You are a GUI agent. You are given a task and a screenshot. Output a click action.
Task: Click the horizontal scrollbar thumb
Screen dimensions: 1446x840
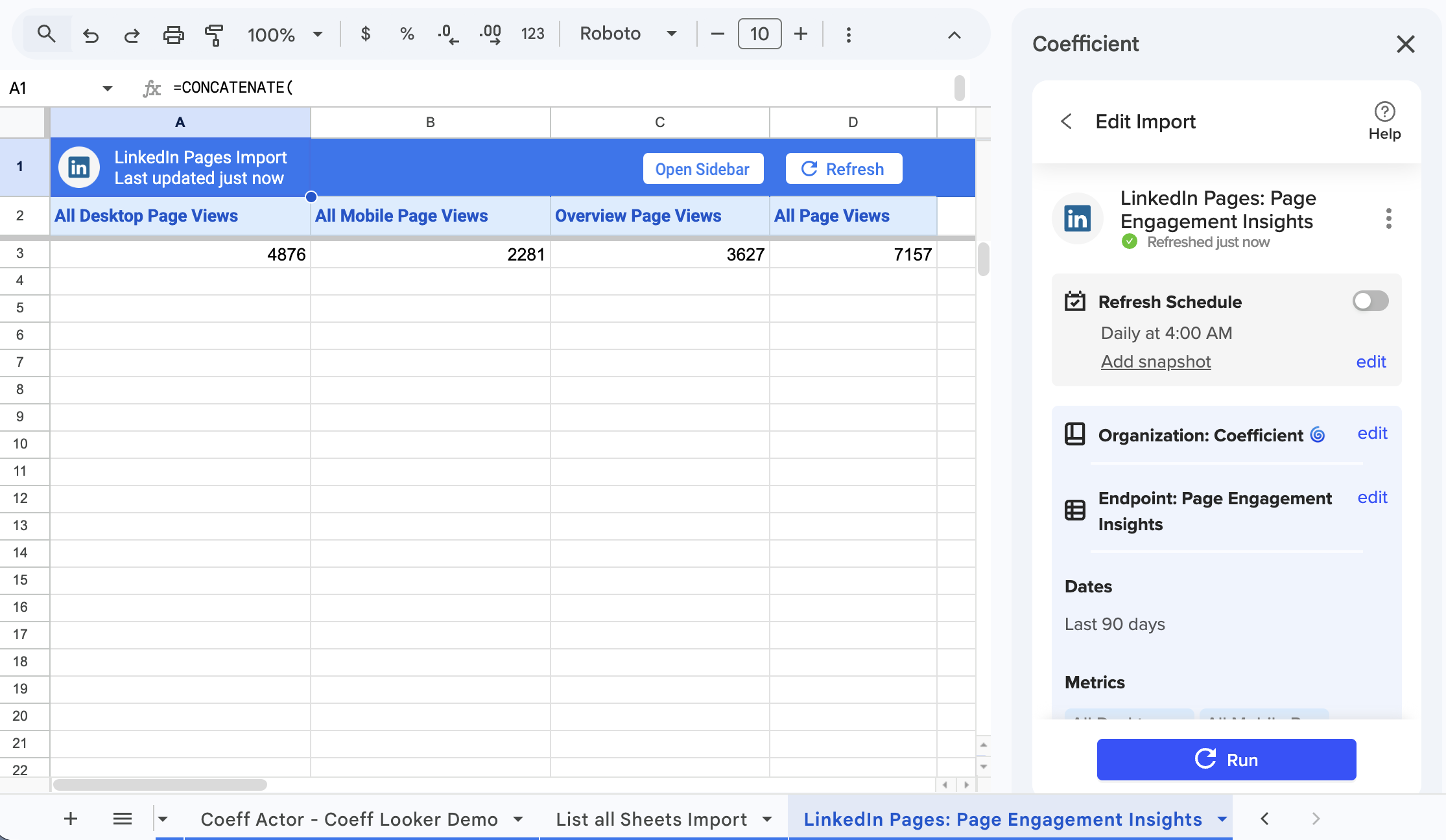pos(160,785)
